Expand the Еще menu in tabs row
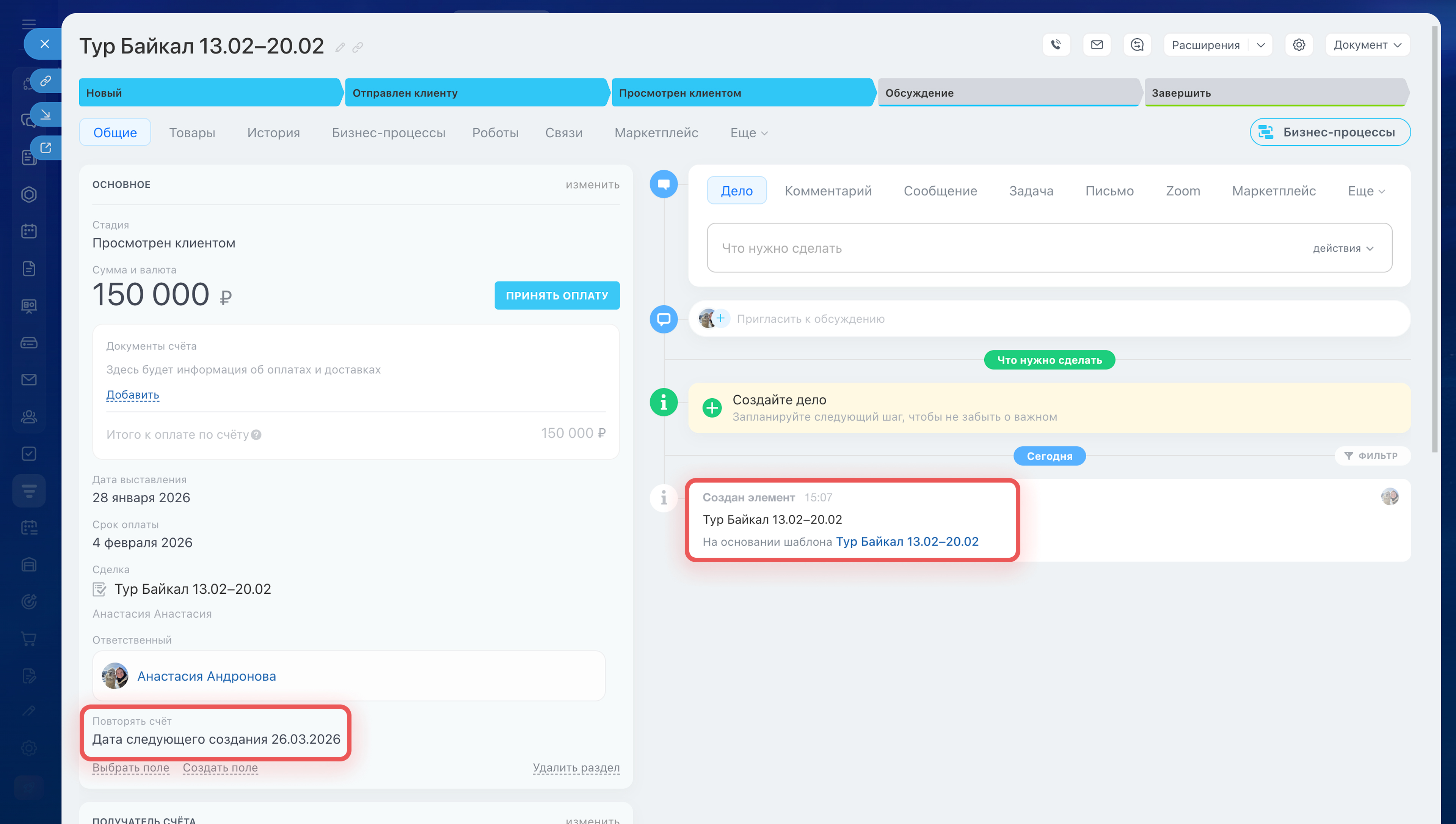1456x824 pixels. tap(748, 132)
